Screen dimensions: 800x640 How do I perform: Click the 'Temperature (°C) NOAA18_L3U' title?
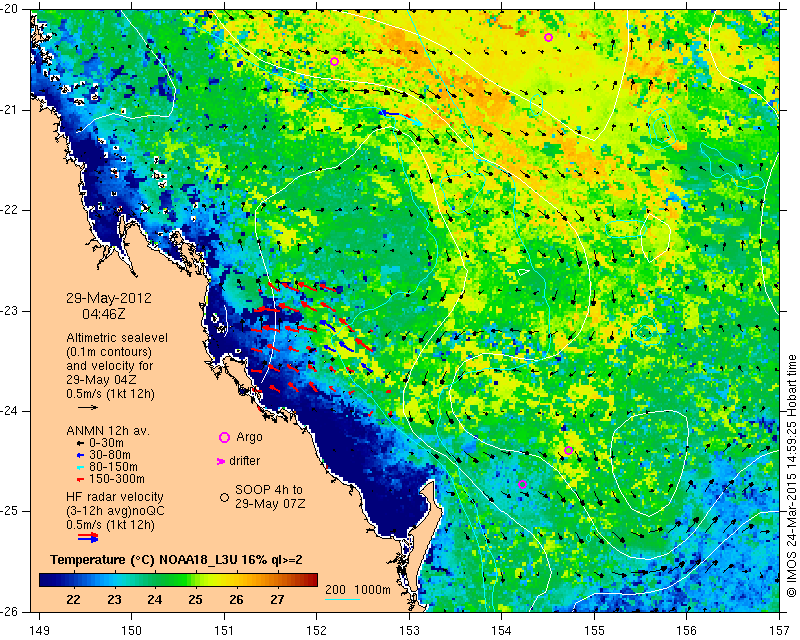coord(146,560)
